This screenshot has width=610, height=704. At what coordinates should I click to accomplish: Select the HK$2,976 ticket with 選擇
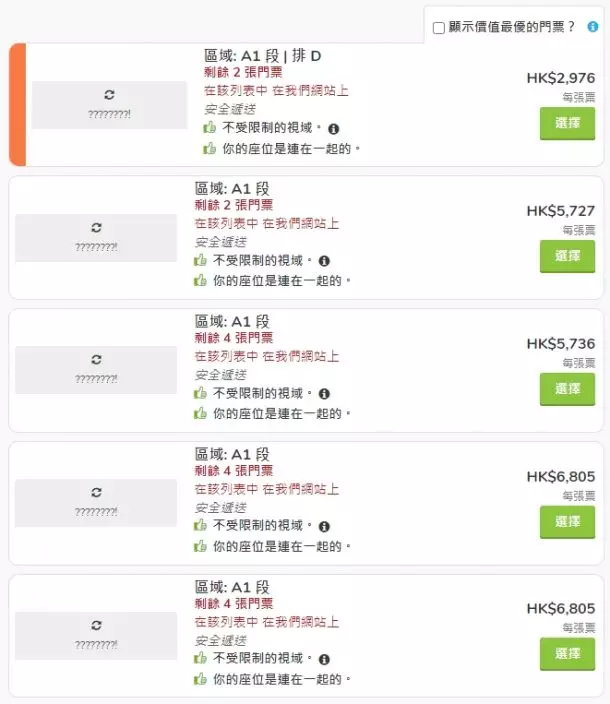pyautogui.click(x=567, y=123)
